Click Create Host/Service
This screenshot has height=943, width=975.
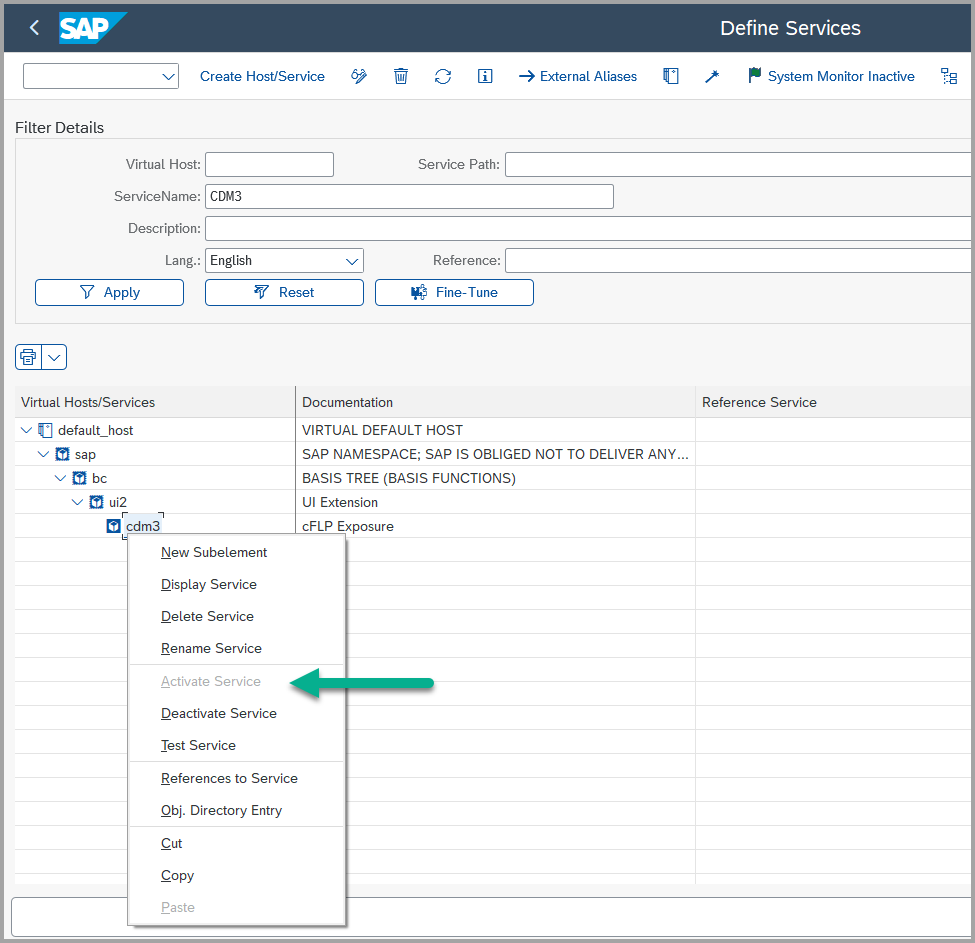[x=262, y=76]
